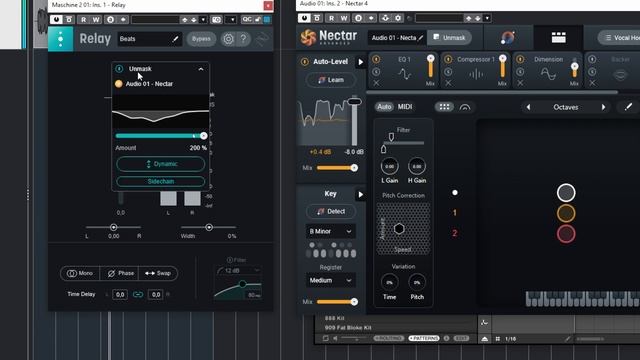Solo the EQ 1 module
640x360 pixels.
tap(376, 72)
